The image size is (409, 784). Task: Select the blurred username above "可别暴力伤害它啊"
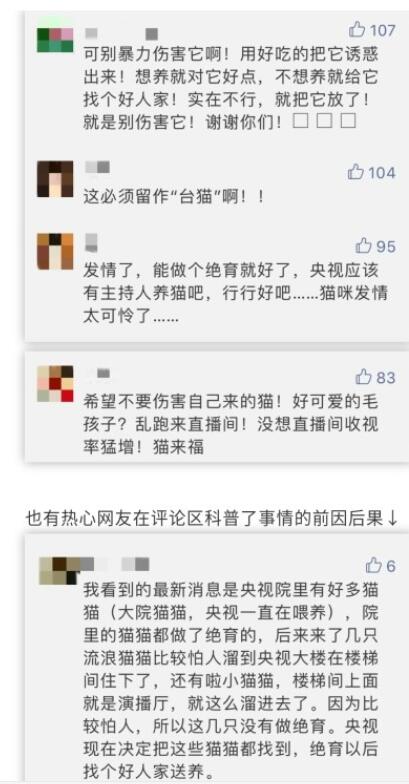(122, 34)
